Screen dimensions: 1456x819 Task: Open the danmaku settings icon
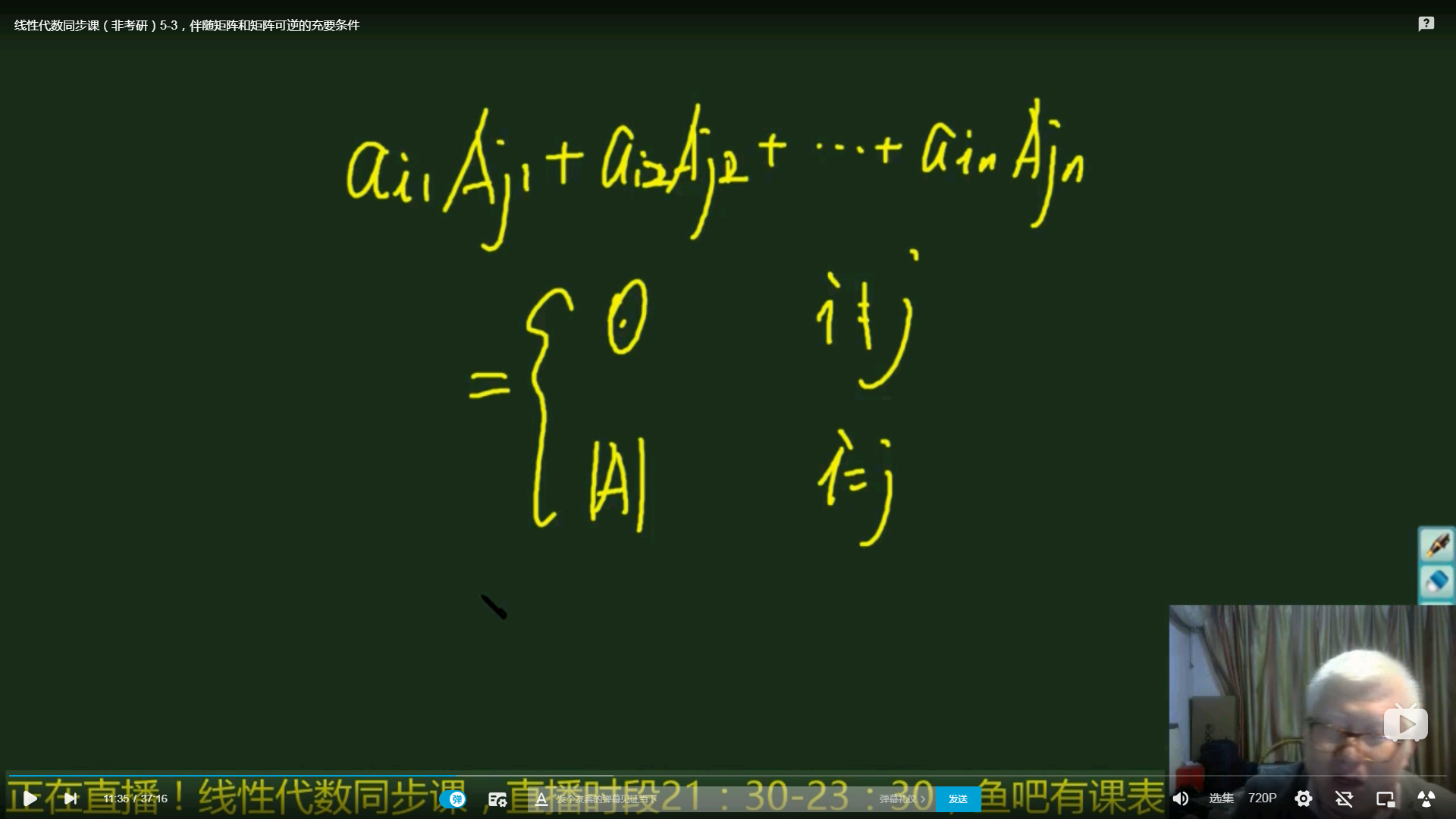click(x=497, y=799)
